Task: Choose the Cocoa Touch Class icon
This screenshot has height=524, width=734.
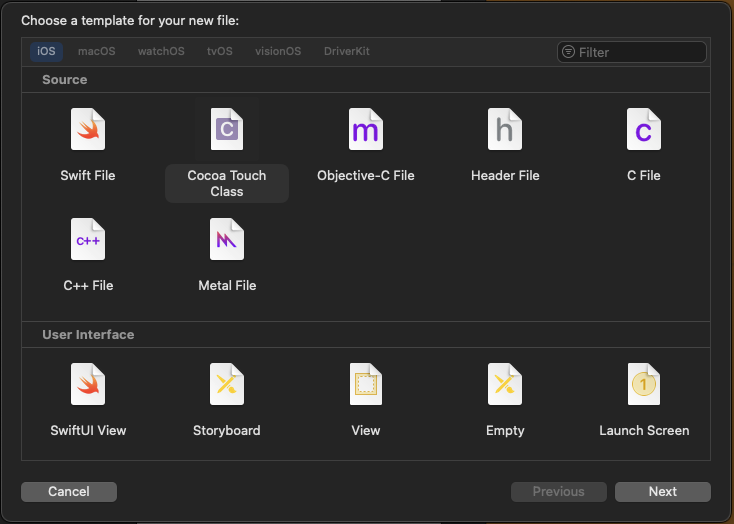Action: point(227,129)
